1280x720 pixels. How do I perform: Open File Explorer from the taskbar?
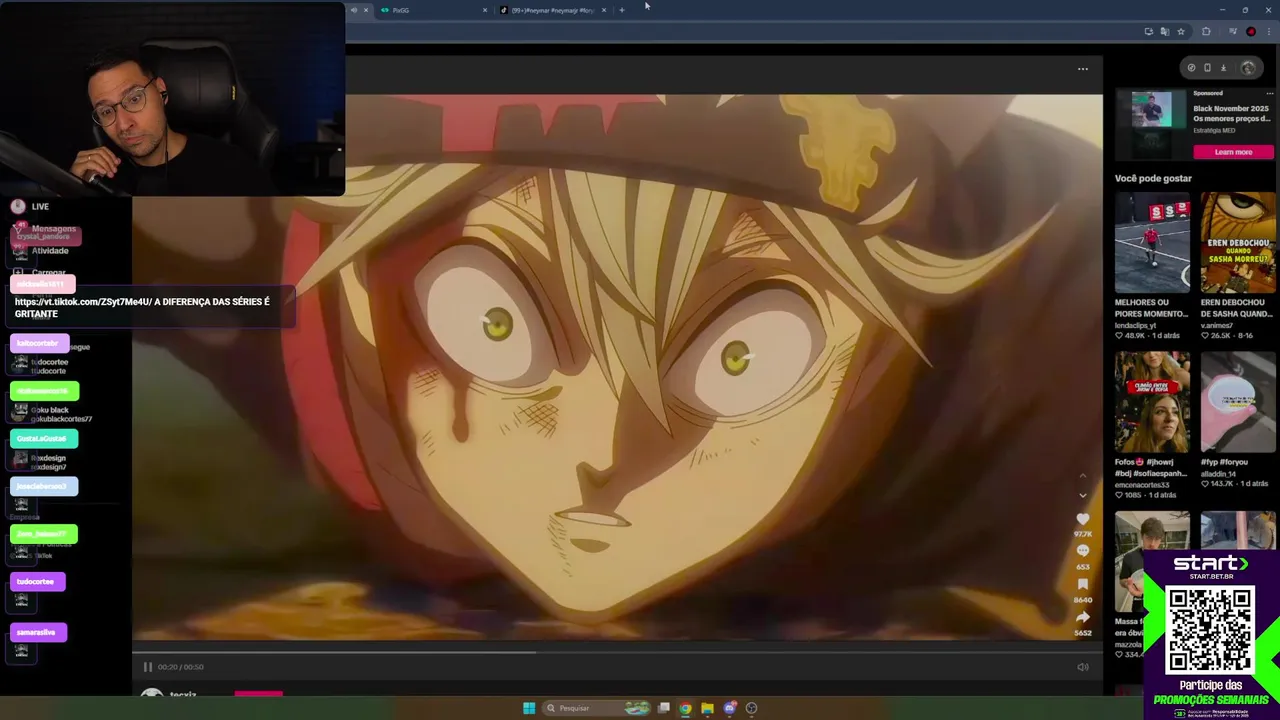coord(707,708)
